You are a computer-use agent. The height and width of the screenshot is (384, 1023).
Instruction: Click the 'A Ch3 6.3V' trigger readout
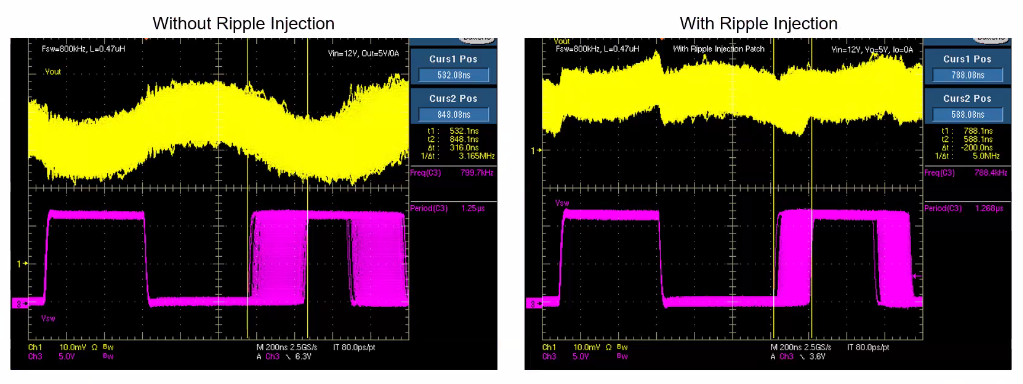(x=285, y=357)
